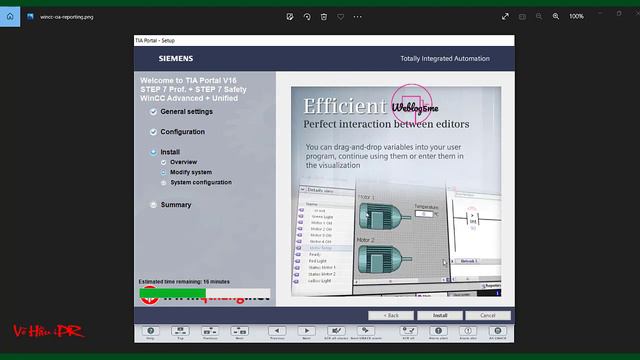Viewport: 640px width, 360px height.
Task: Select the Overview sub-step
Action: pyautogui.click(x=183, y=162)
